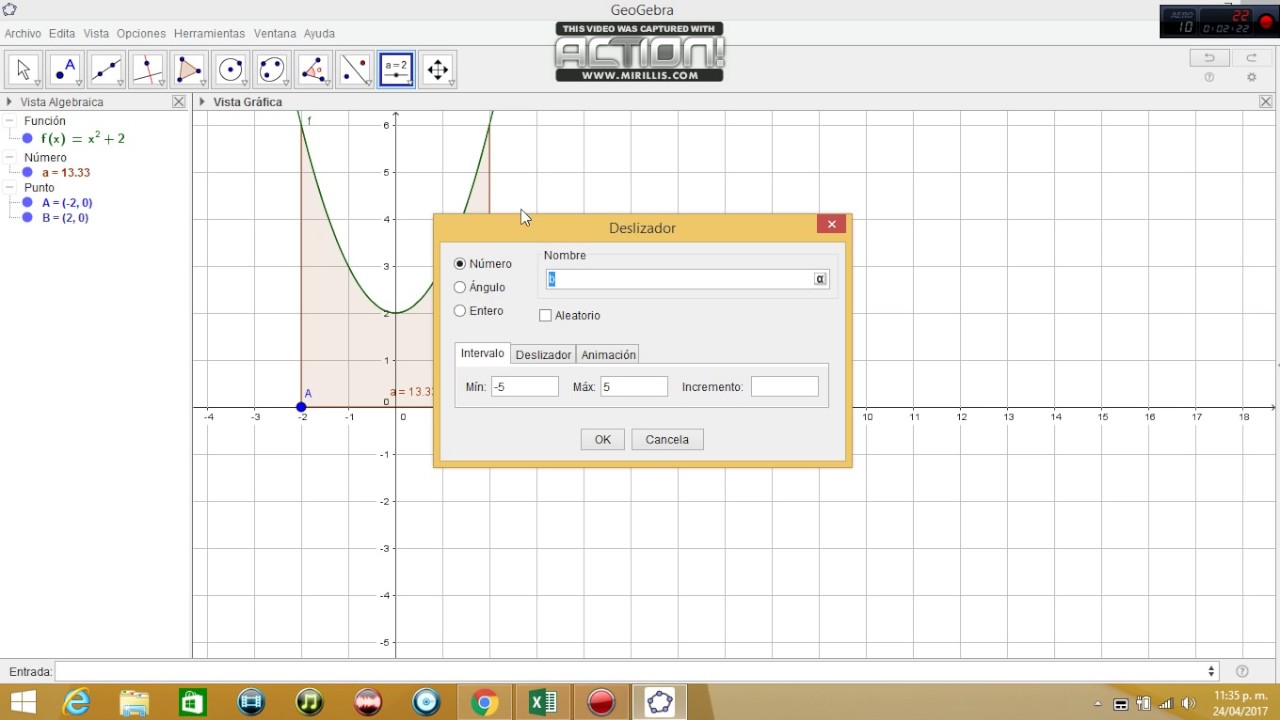This screenshot has width=1280, height=720.
Task: Open the help question mark icon
Action: tap(1209, 78)
